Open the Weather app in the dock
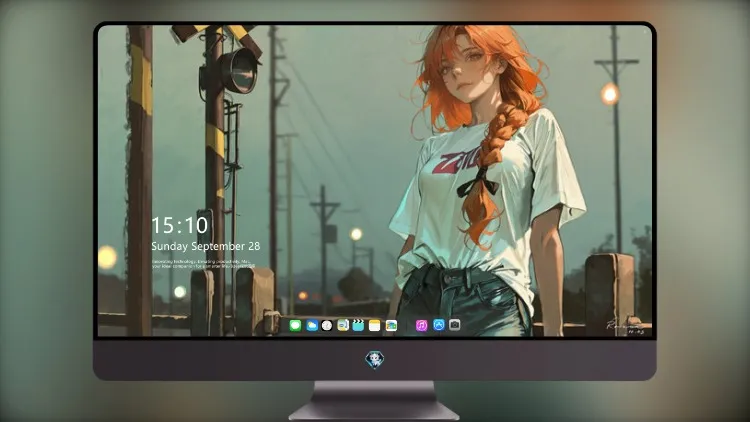This screenshot has height=422, width=750. 311,325
